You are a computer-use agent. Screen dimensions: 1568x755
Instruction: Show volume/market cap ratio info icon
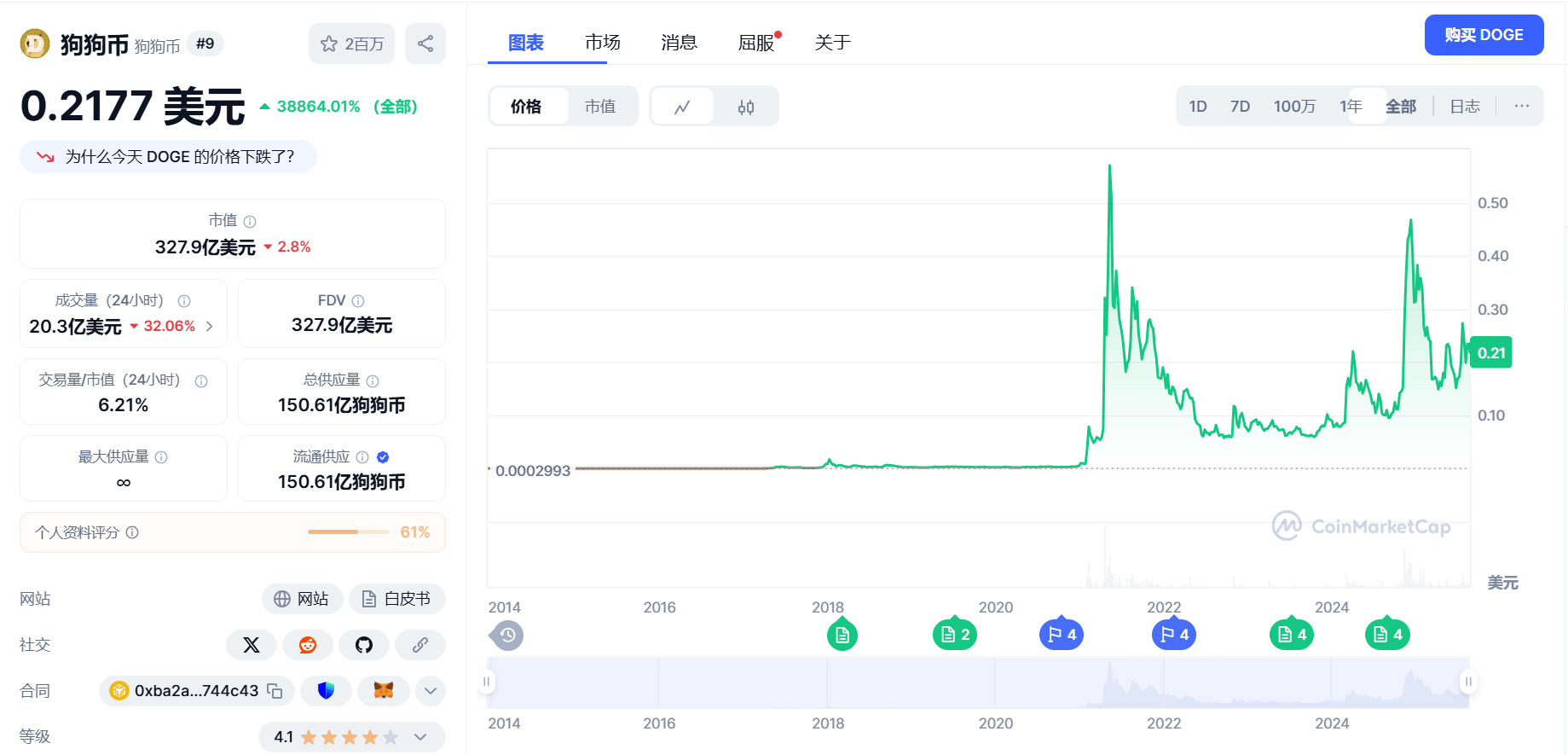[201, 381]
